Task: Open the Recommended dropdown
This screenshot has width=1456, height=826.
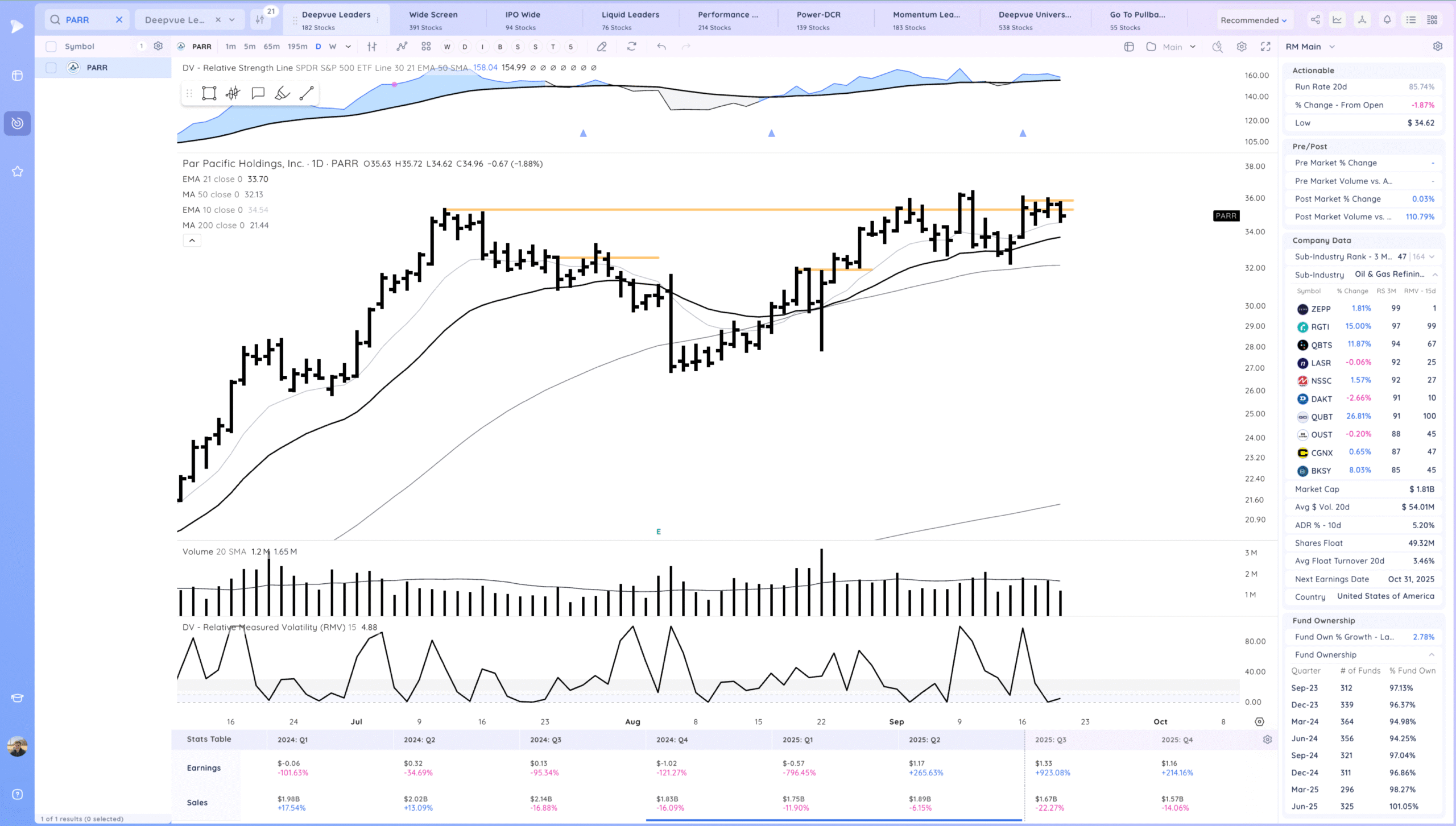Action: (x=1253, y=20)
